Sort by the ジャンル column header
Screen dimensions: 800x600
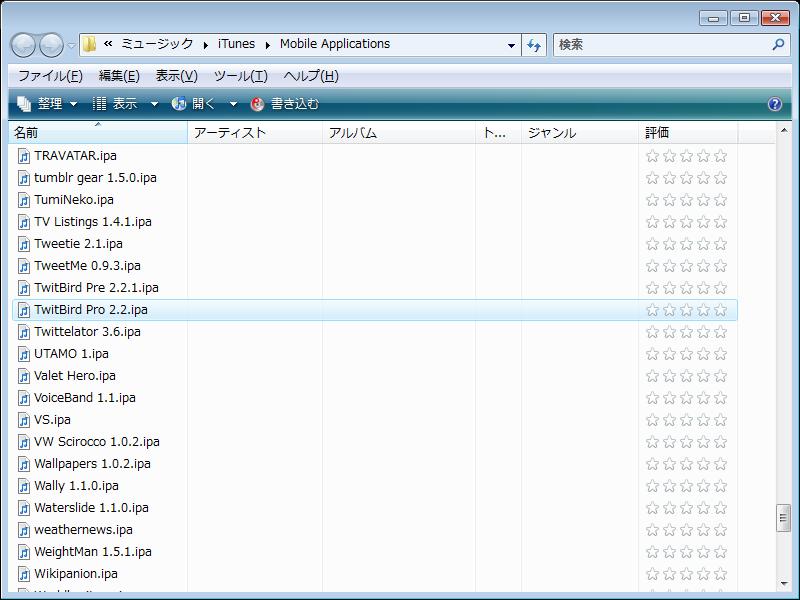pos(580,133)
